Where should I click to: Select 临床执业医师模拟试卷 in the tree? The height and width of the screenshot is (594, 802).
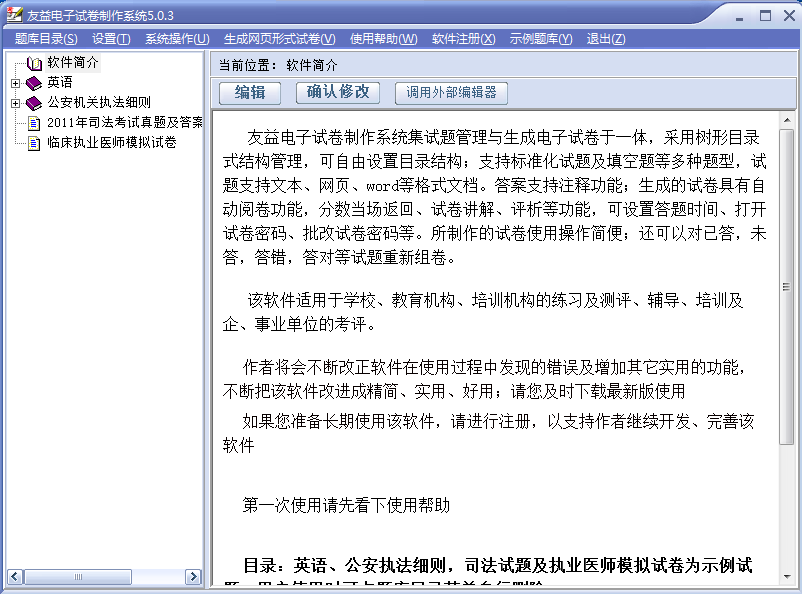[x=111, y=143]
